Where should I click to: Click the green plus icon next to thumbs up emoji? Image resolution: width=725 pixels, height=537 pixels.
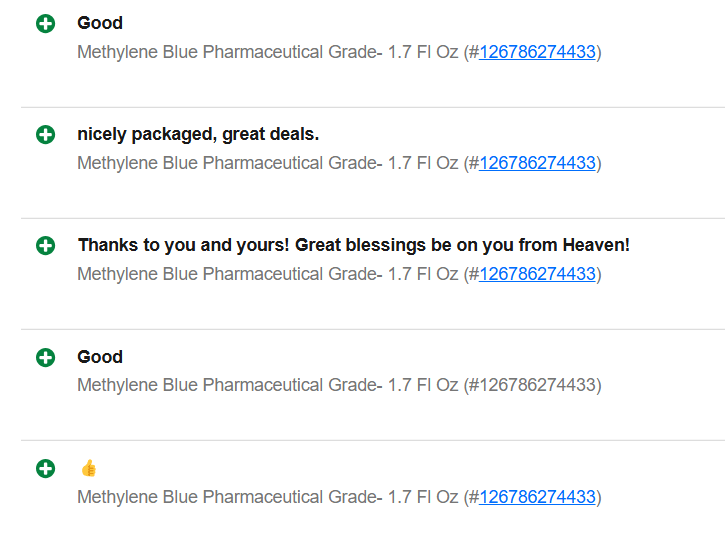pos(45,469)
